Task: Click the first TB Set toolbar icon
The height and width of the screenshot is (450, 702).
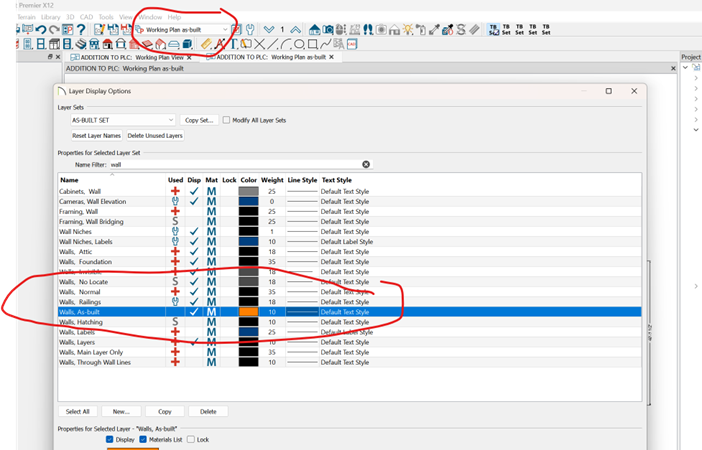Action: point(495,29)
